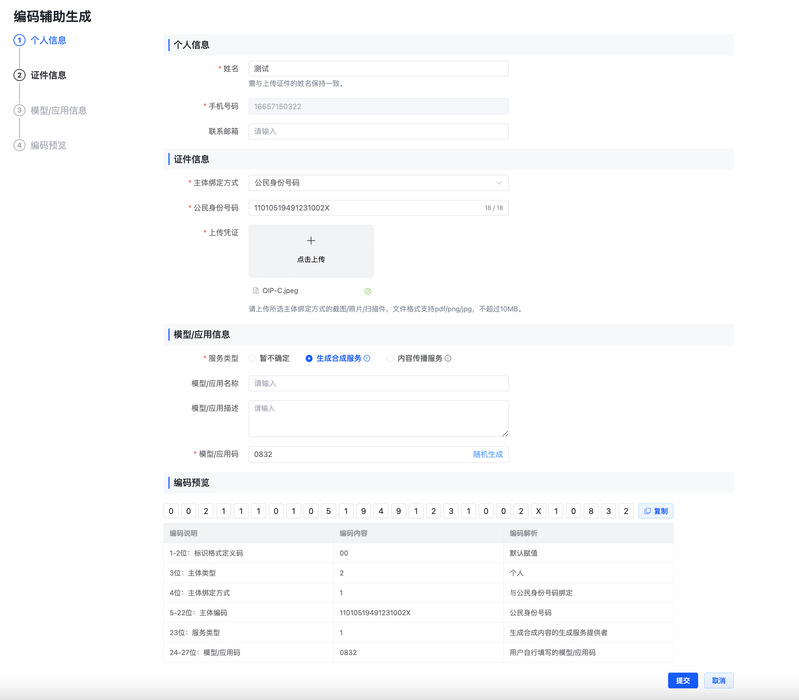This screenshot has height=700, width=799.
Task: Go to 编码预览 step in sidebar
Action: point(48,145)
